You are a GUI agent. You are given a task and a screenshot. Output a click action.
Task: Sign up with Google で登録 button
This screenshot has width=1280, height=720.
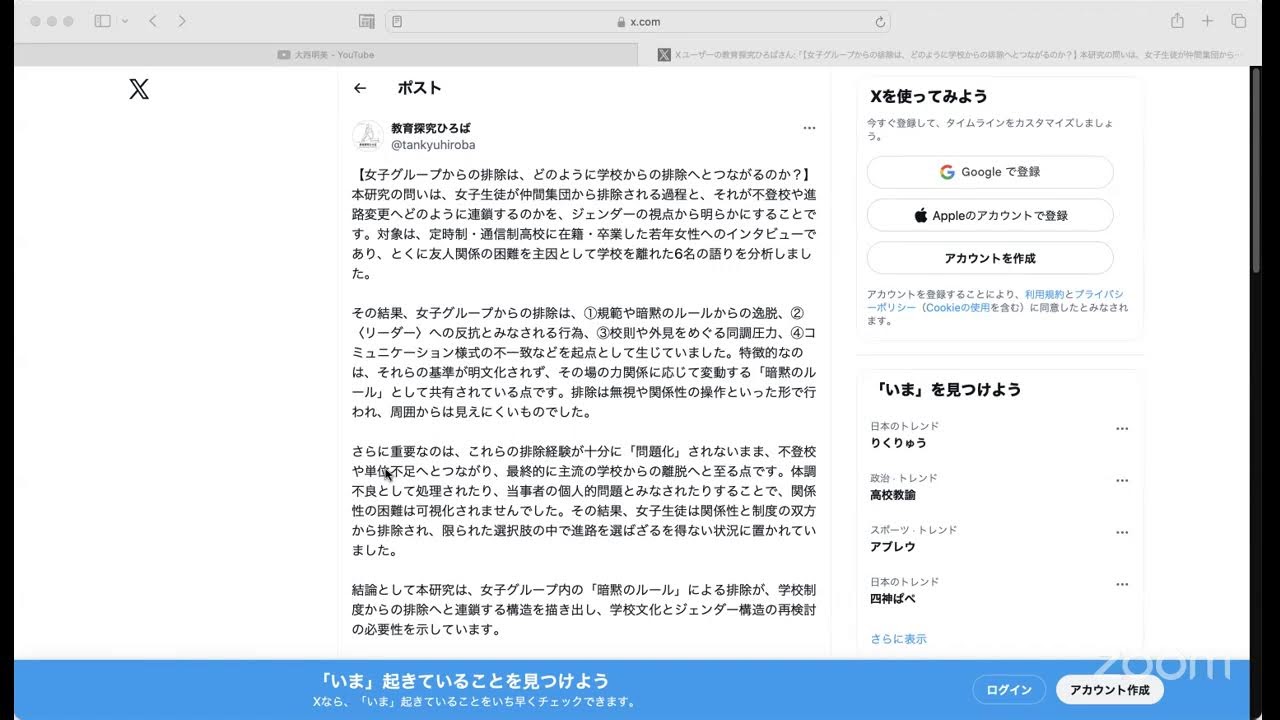[990, 172]
